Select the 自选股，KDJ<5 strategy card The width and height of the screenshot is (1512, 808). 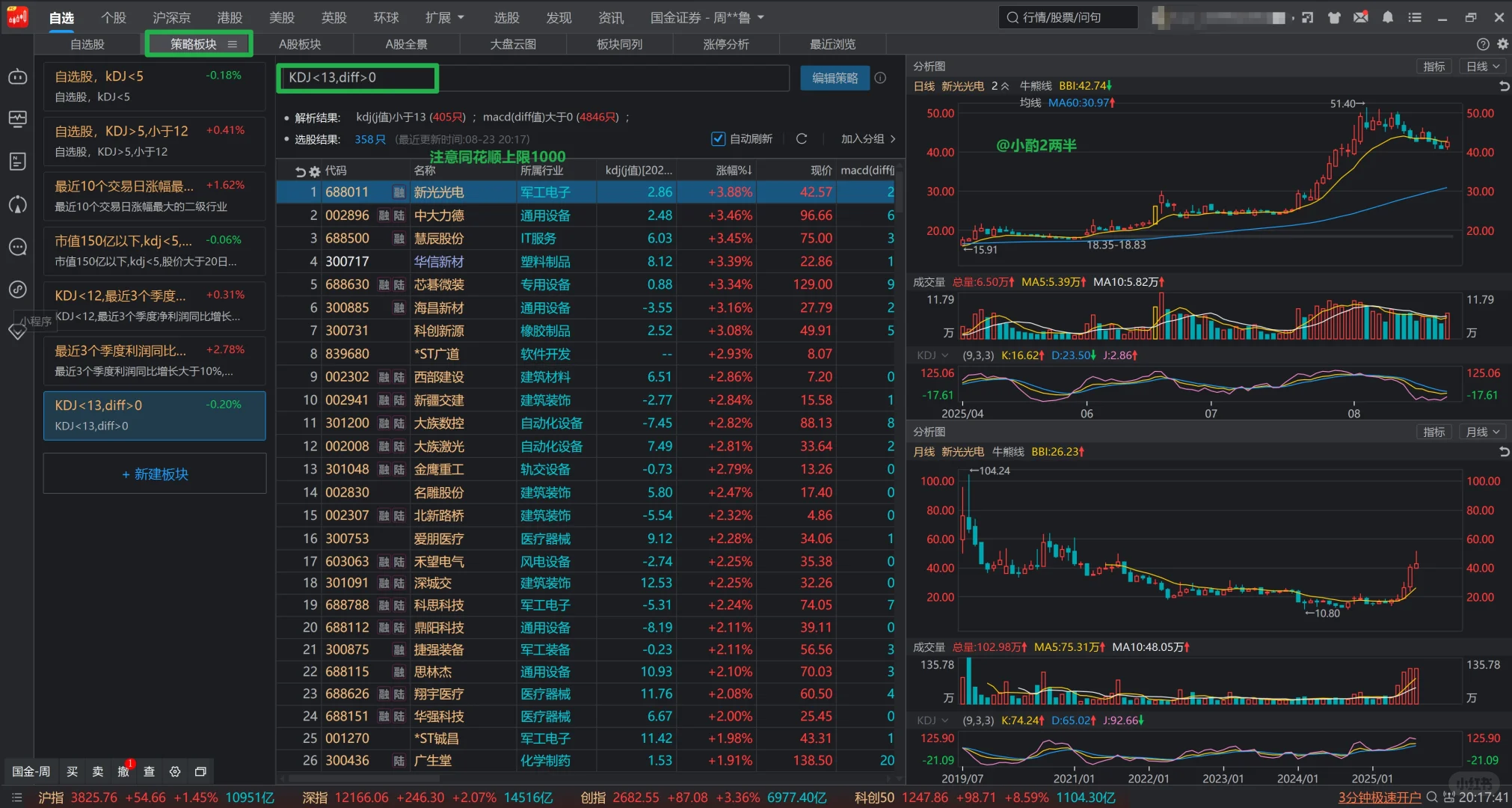154,86
